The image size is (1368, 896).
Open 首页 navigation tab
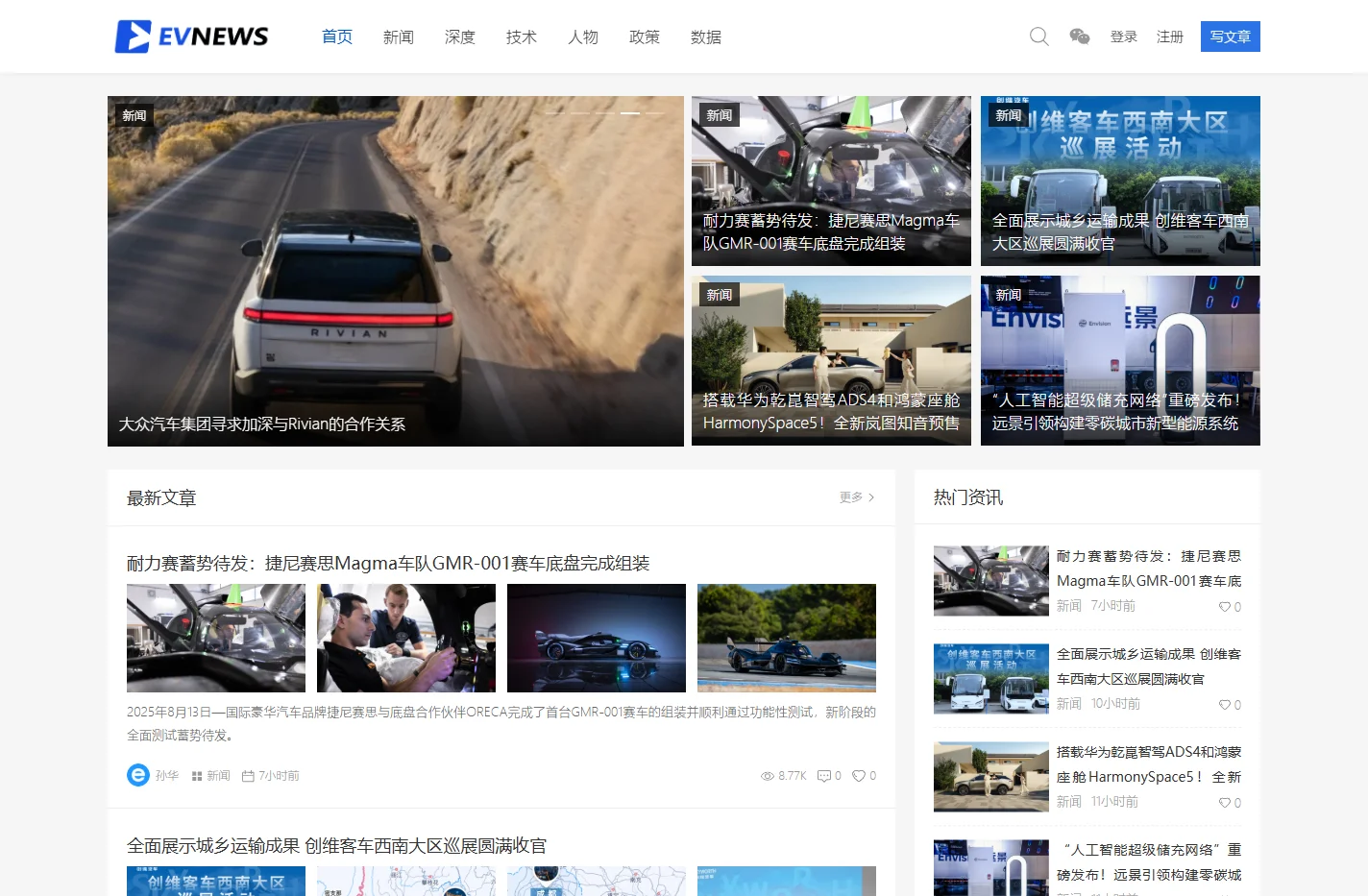(337, 36)
